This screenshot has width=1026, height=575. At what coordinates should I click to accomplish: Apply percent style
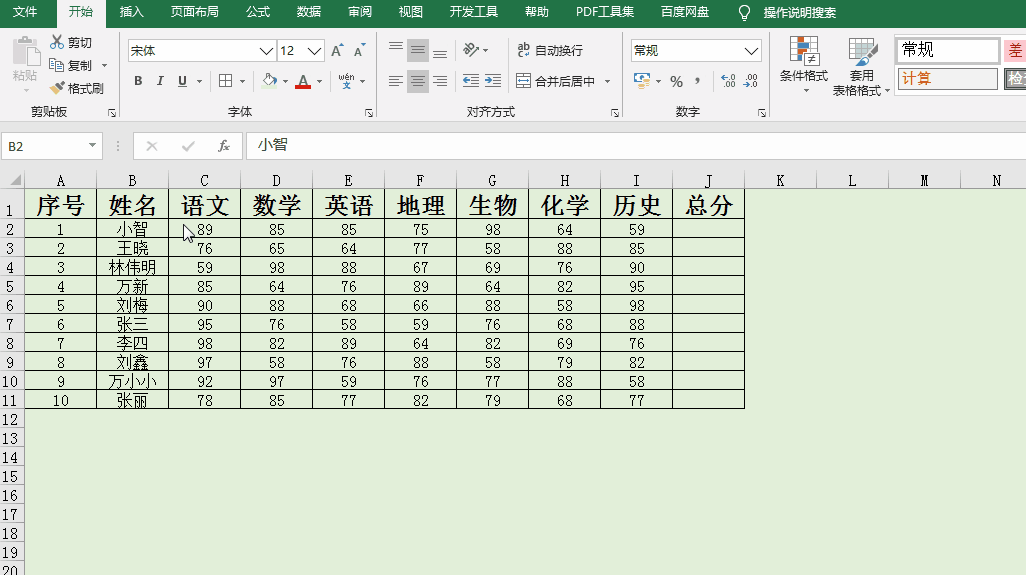tap(677, 81)
